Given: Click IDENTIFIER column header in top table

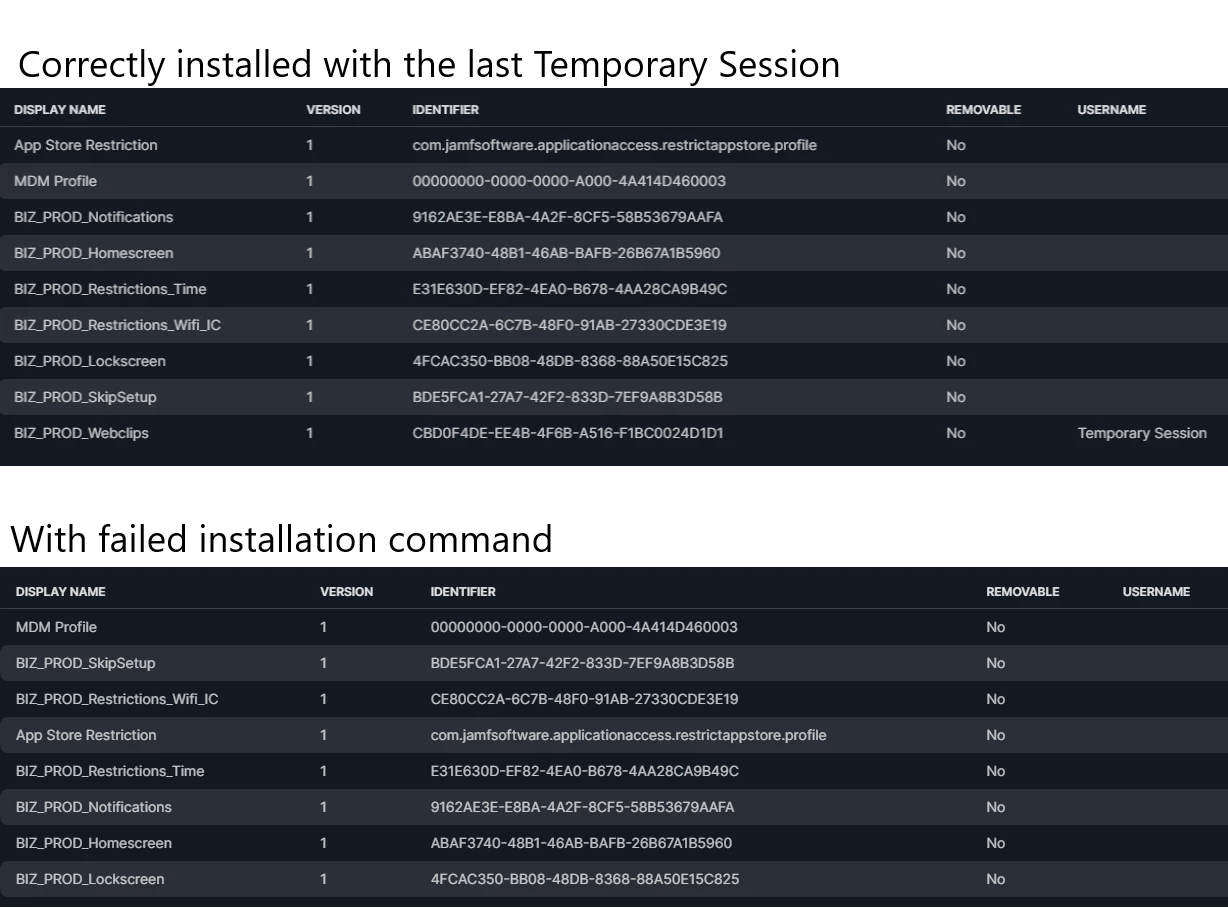Looking at the screenshot, I should point(445,109).
